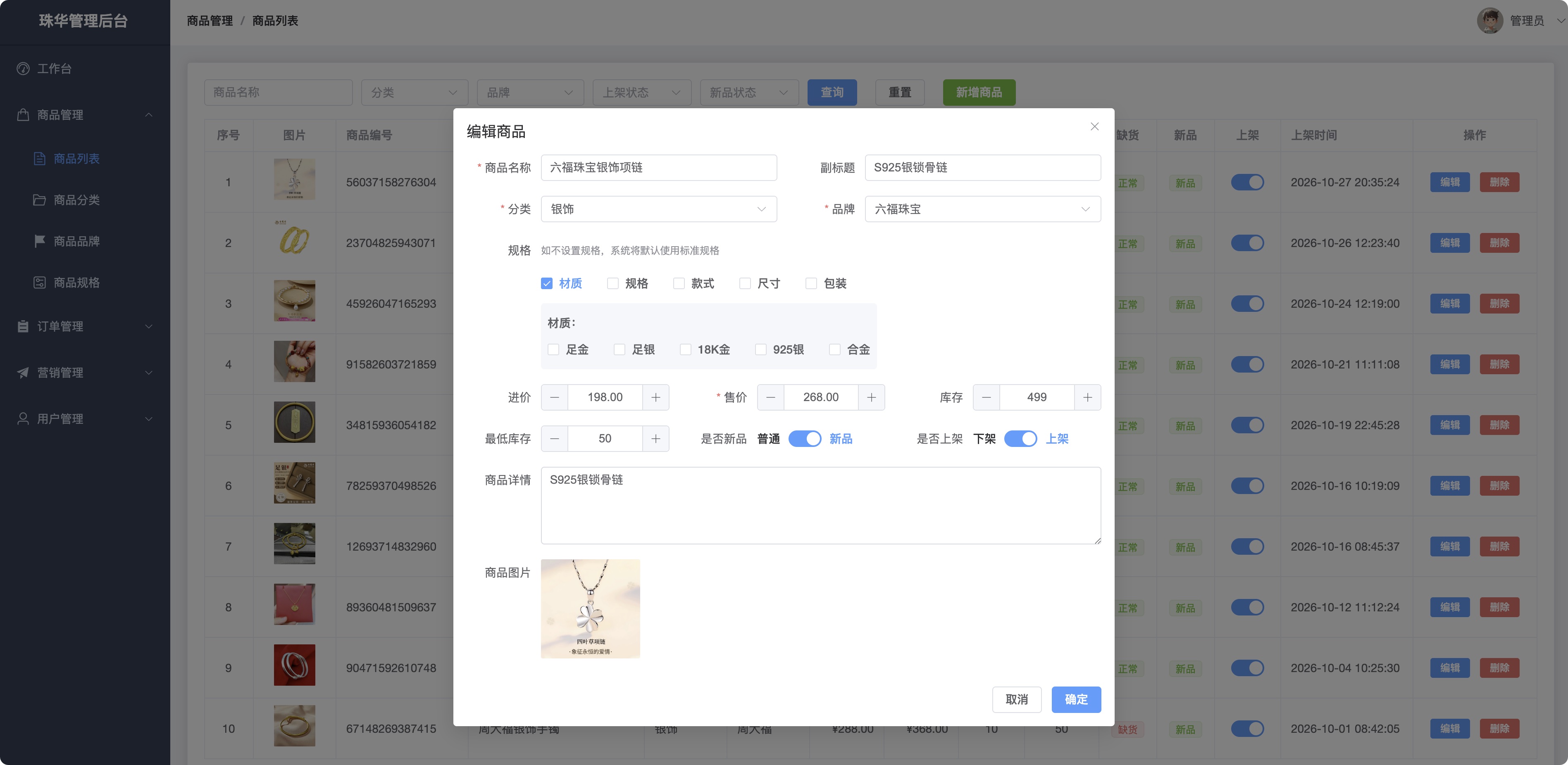Close the 编辑商品 dialog with X icon

point(1094,126)
